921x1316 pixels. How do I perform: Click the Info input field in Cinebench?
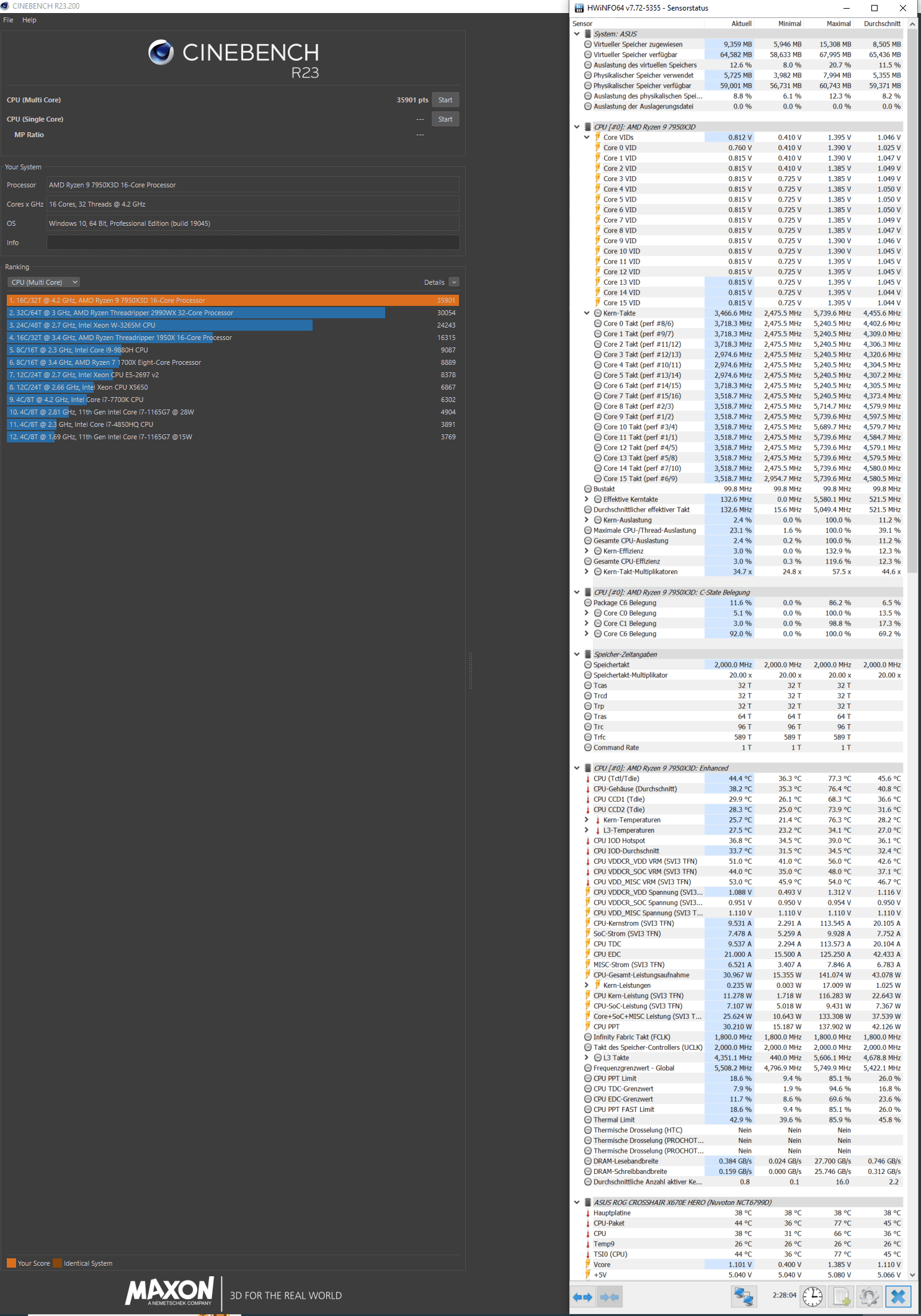pos(253,243)
